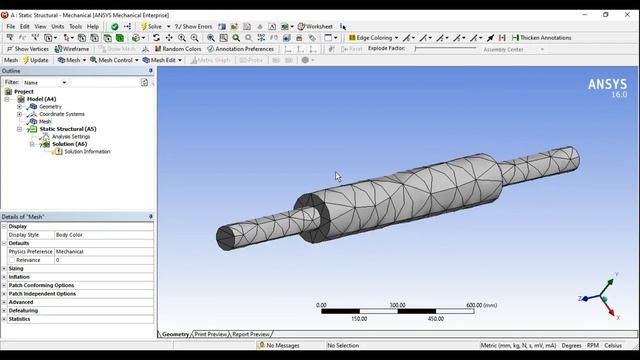The image size is (640, 360).
Task: Pin the Details of Mesh panel pushpin
Action: pyautogui.click(x=151, y=217)
